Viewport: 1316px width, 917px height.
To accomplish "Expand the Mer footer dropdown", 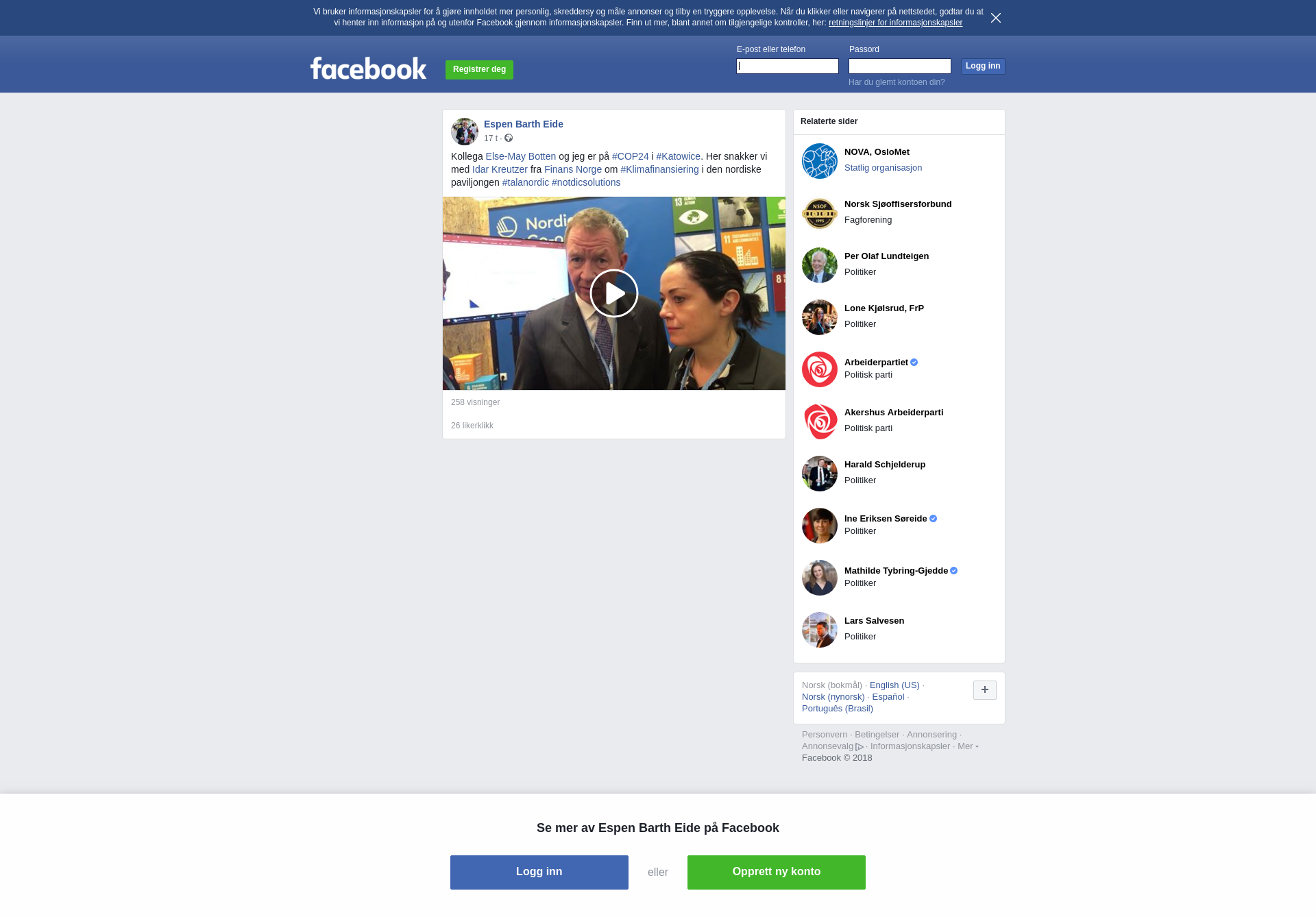I will (968, 746).
